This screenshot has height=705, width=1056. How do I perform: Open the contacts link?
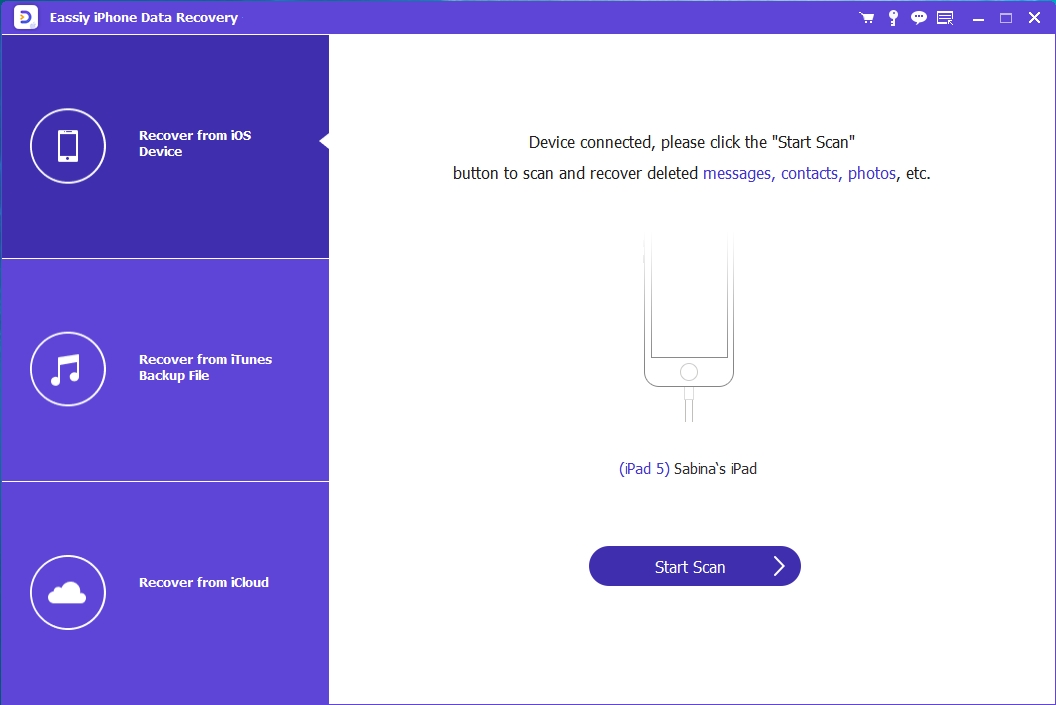[809, 173]
